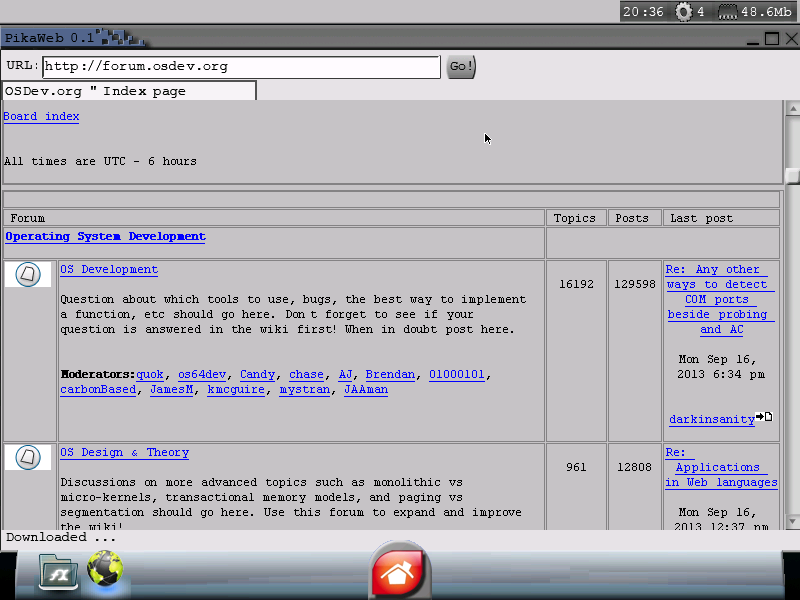Click the red home button in the dock
The width and height of the screenshot is (800, 600).
(399, 570)
